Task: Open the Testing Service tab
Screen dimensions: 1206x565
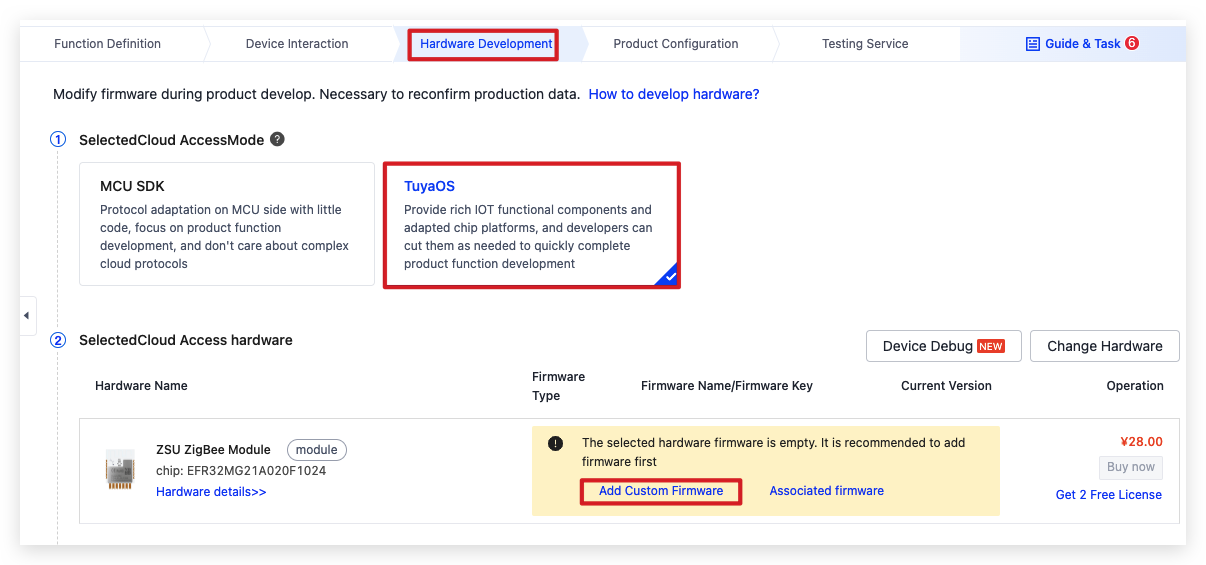Action: [x=865, y=44]
